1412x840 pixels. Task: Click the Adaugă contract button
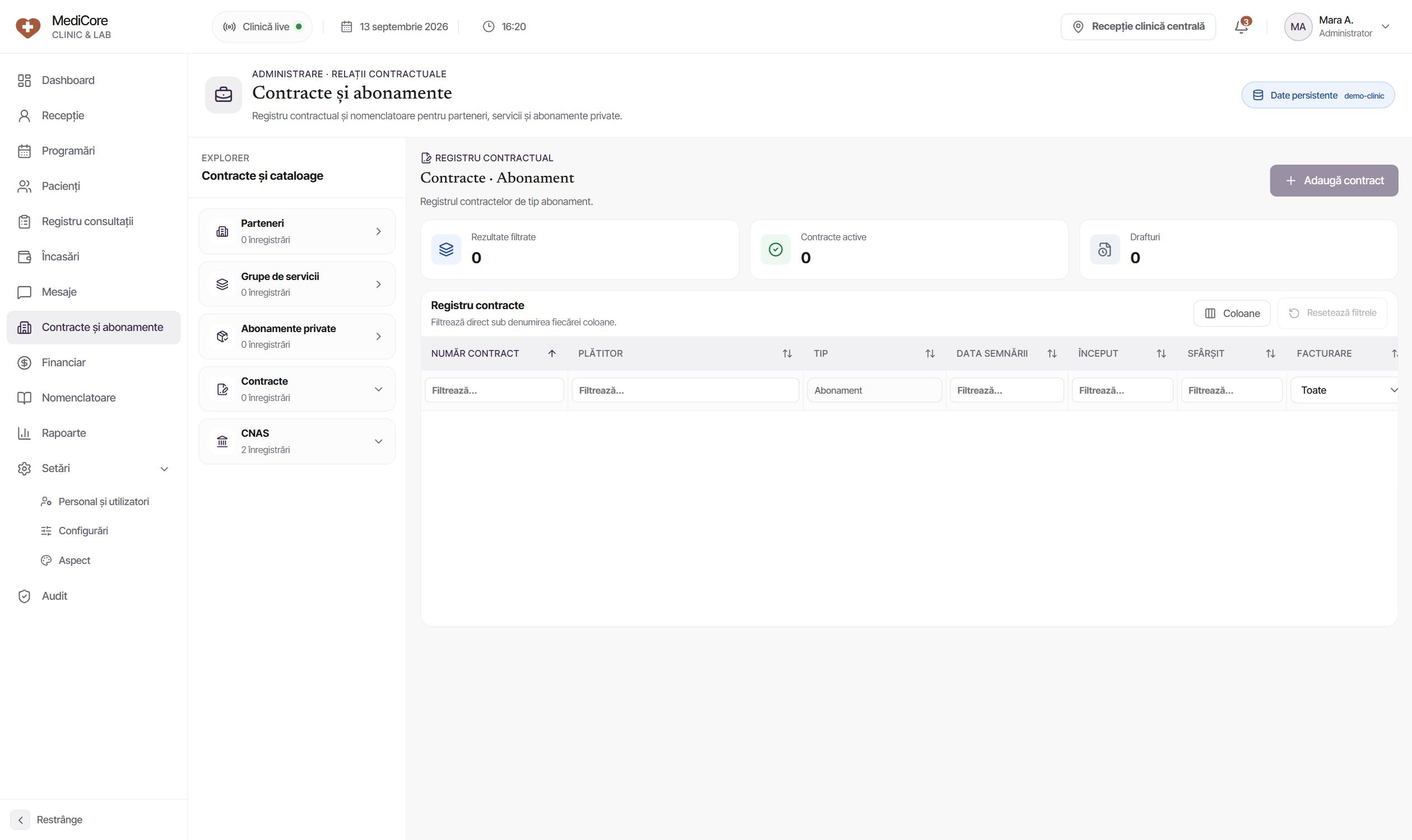click(1333, 180)
